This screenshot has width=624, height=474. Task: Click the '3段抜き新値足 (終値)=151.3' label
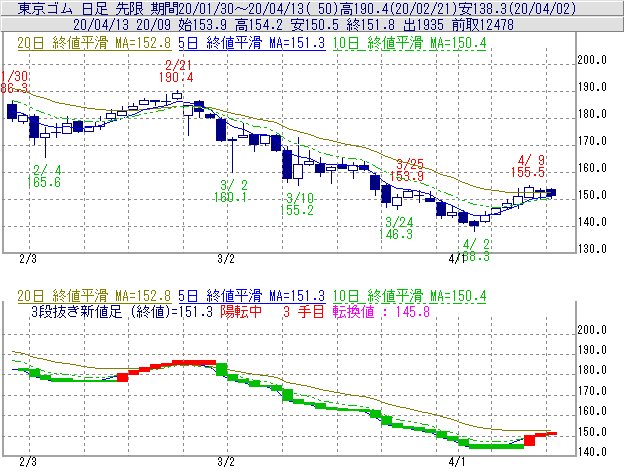122,312
